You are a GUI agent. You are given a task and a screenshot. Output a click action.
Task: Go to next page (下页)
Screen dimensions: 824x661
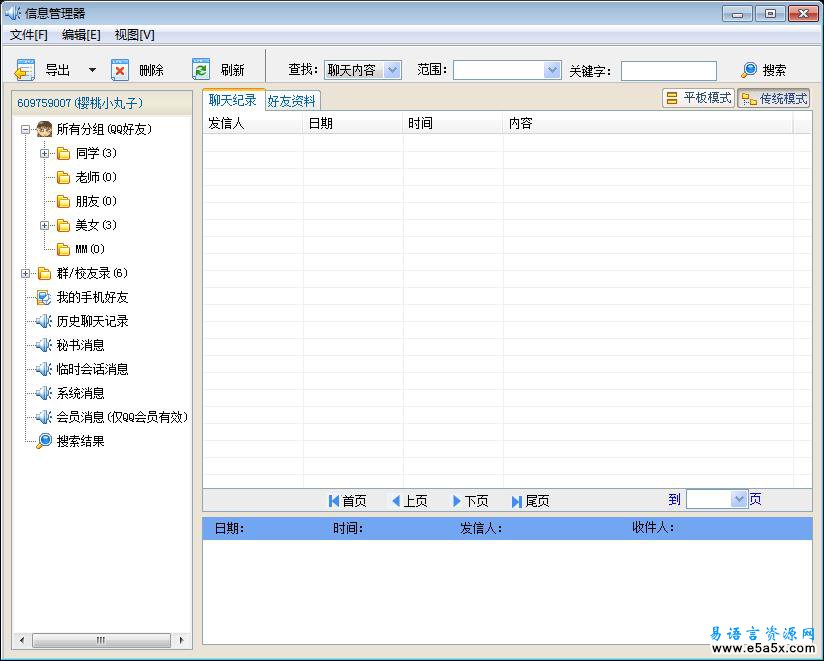[470, 501]
